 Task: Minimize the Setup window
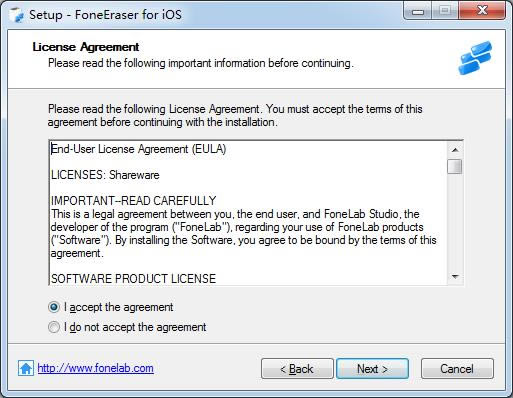point(418,11)
